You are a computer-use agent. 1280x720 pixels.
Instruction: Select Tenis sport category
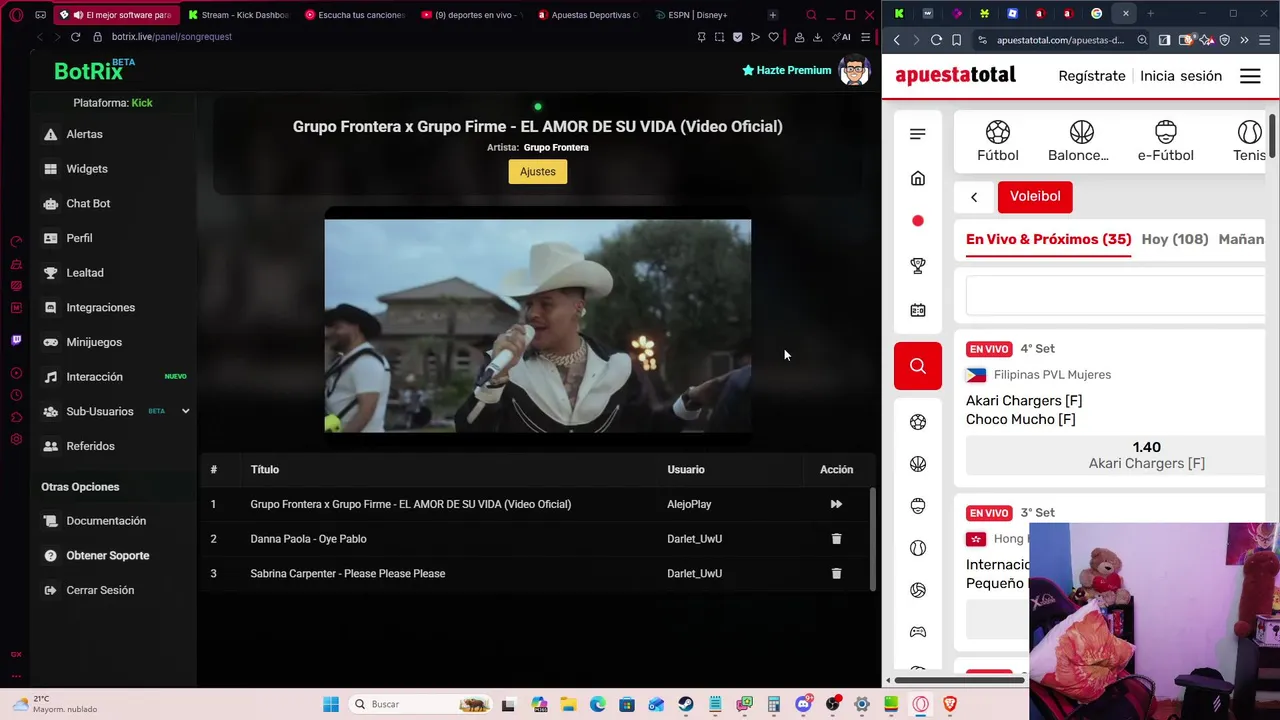[1249, 141]
